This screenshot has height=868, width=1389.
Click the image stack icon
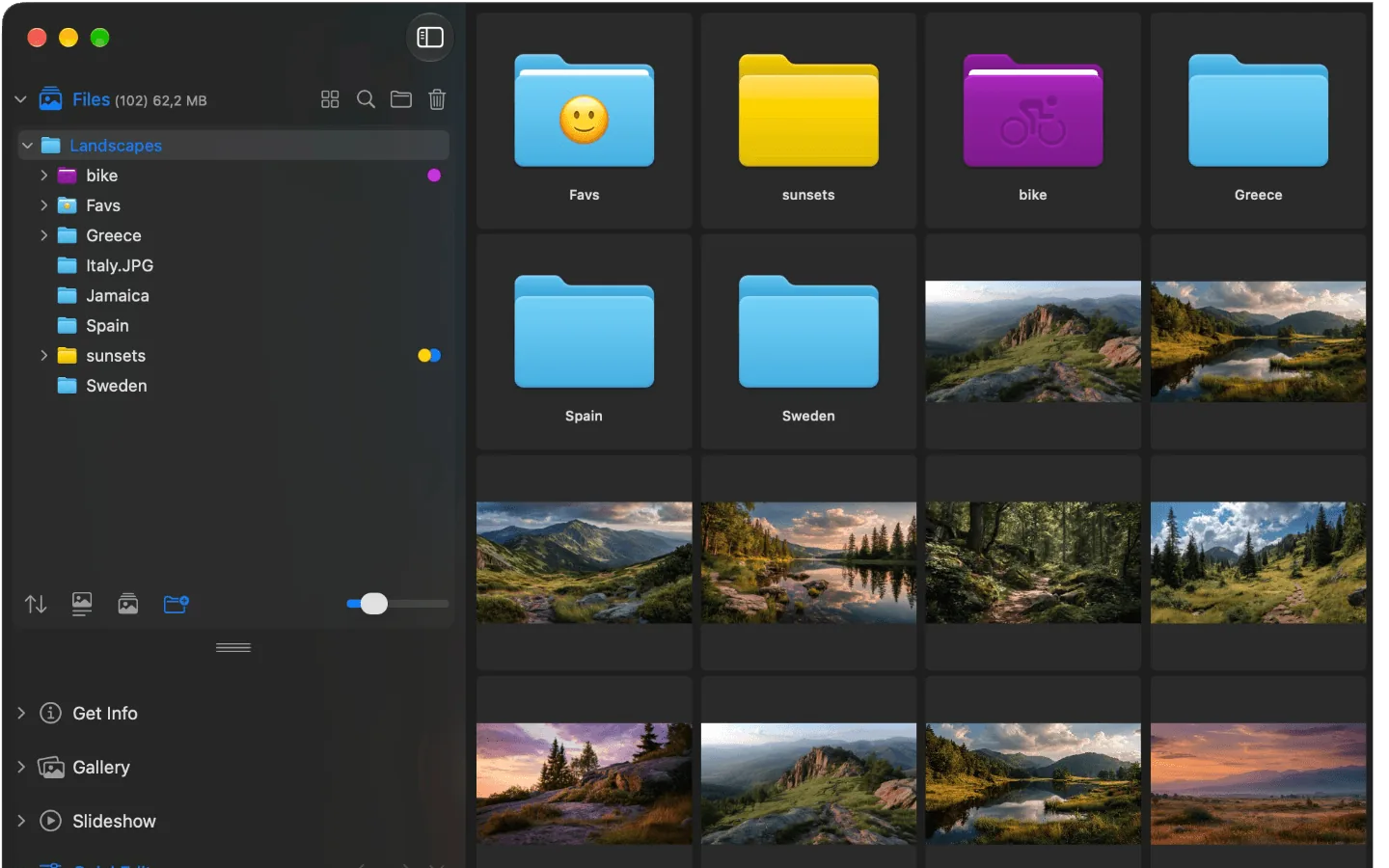coord(128,604)
